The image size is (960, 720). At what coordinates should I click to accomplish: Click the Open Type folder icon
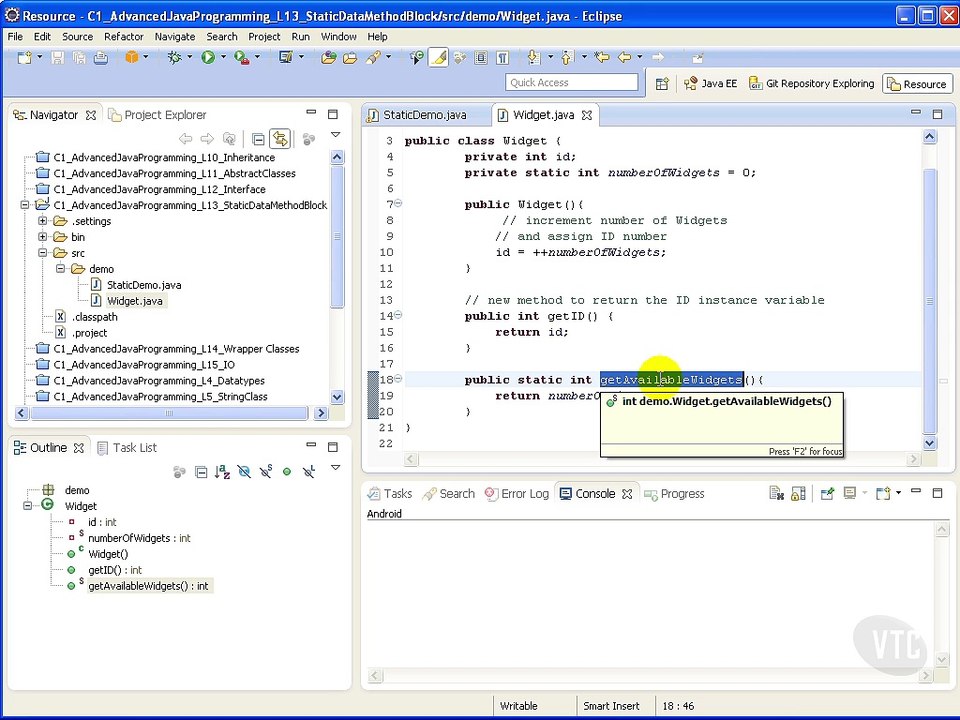pyautogui.click(x=329, y=58)
